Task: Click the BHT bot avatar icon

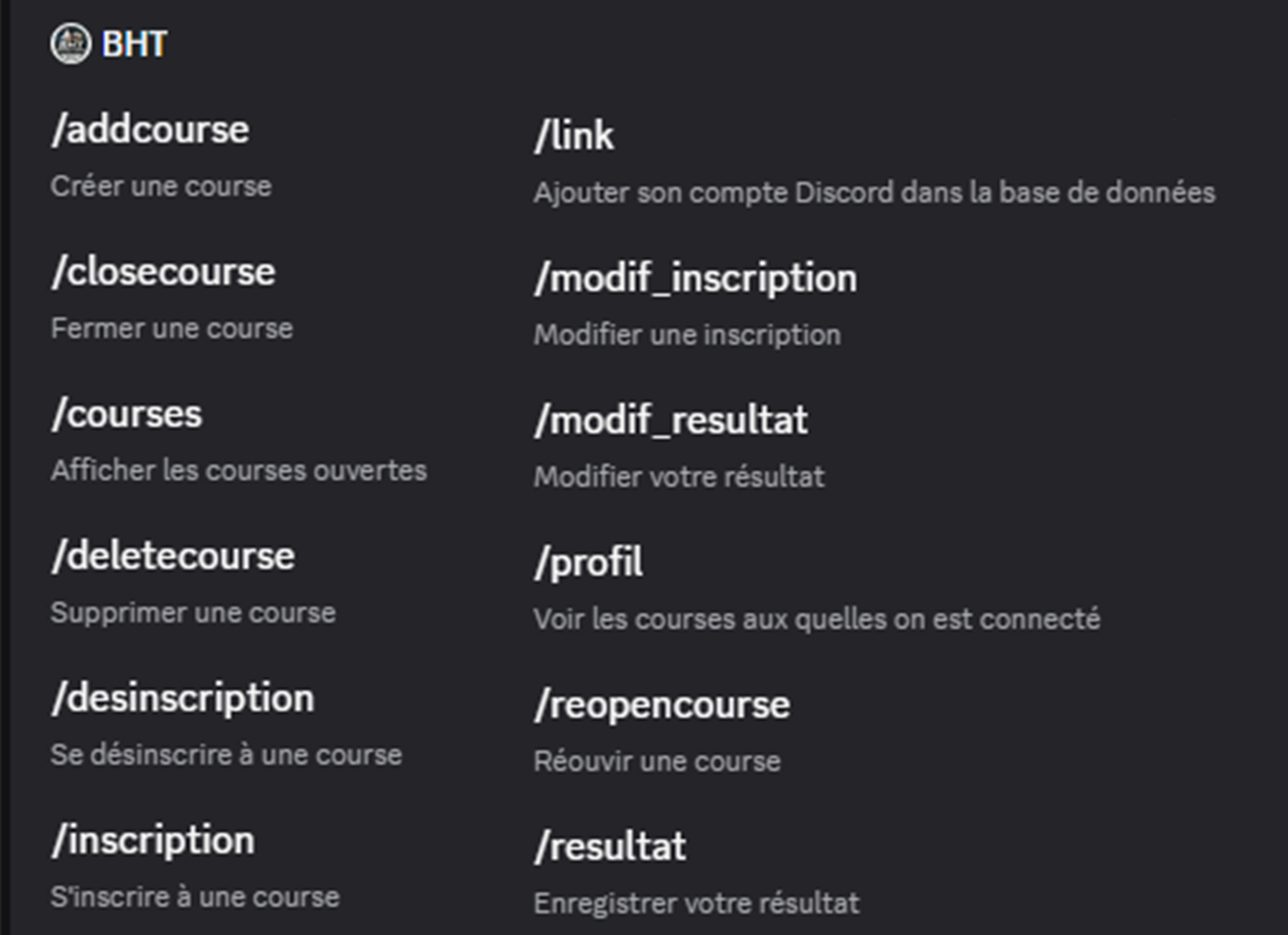Action: coord(71,44)
